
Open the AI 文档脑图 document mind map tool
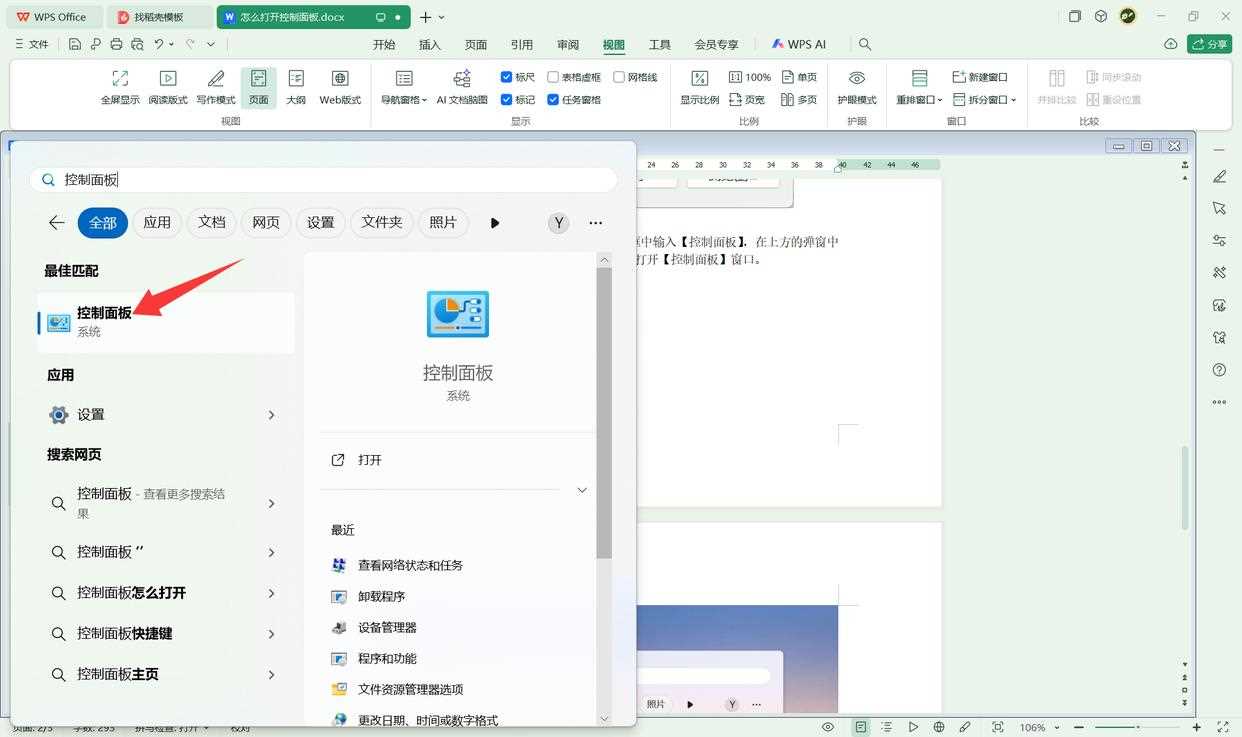pyautogui.click(x=461, y=87)
